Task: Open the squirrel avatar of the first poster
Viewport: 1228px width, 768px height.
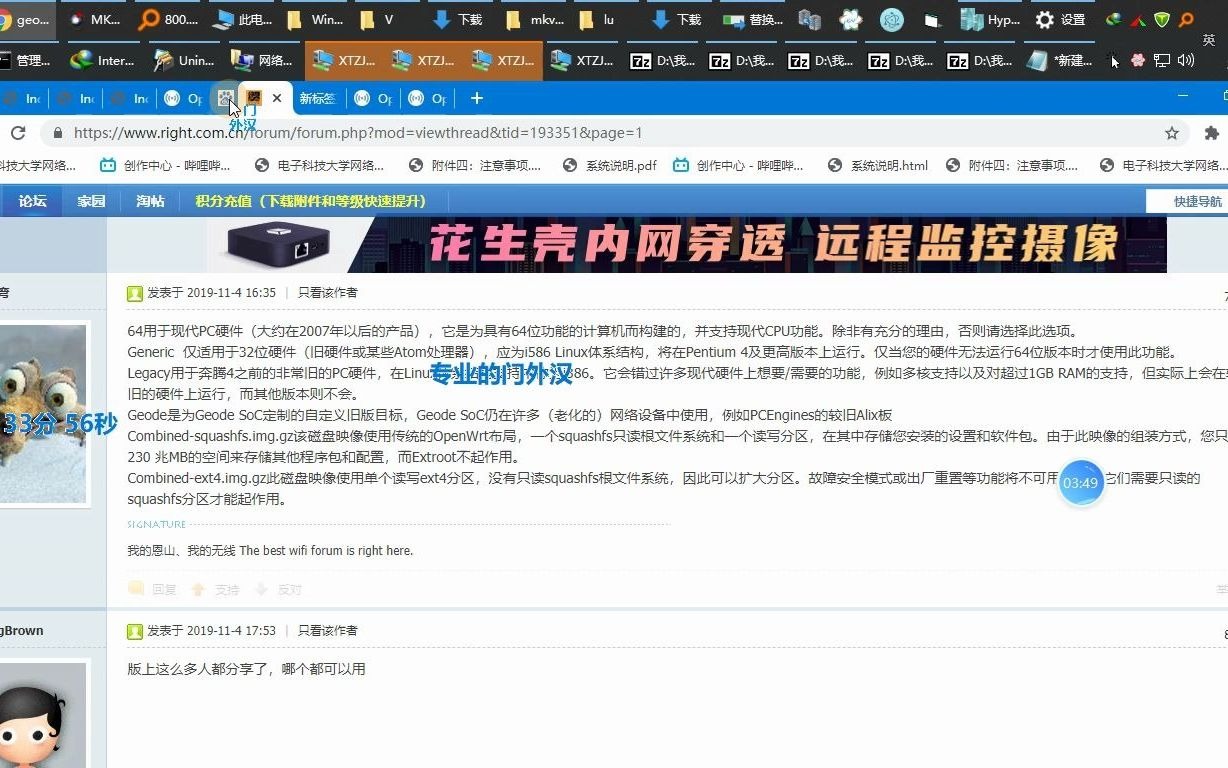Action: (x=42, y=413)
